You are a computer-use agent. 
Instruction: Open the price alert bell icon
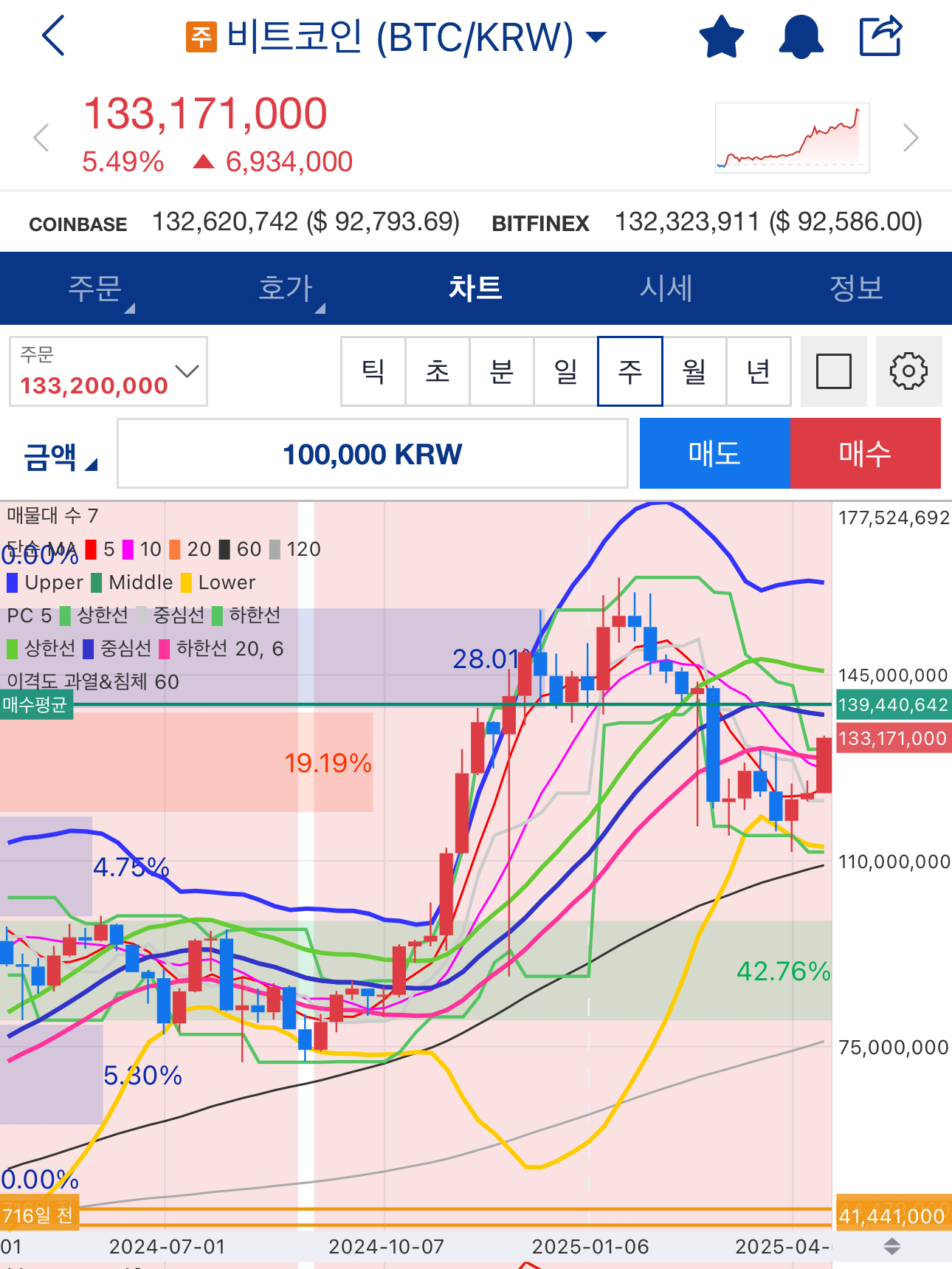tap(801, 36)
